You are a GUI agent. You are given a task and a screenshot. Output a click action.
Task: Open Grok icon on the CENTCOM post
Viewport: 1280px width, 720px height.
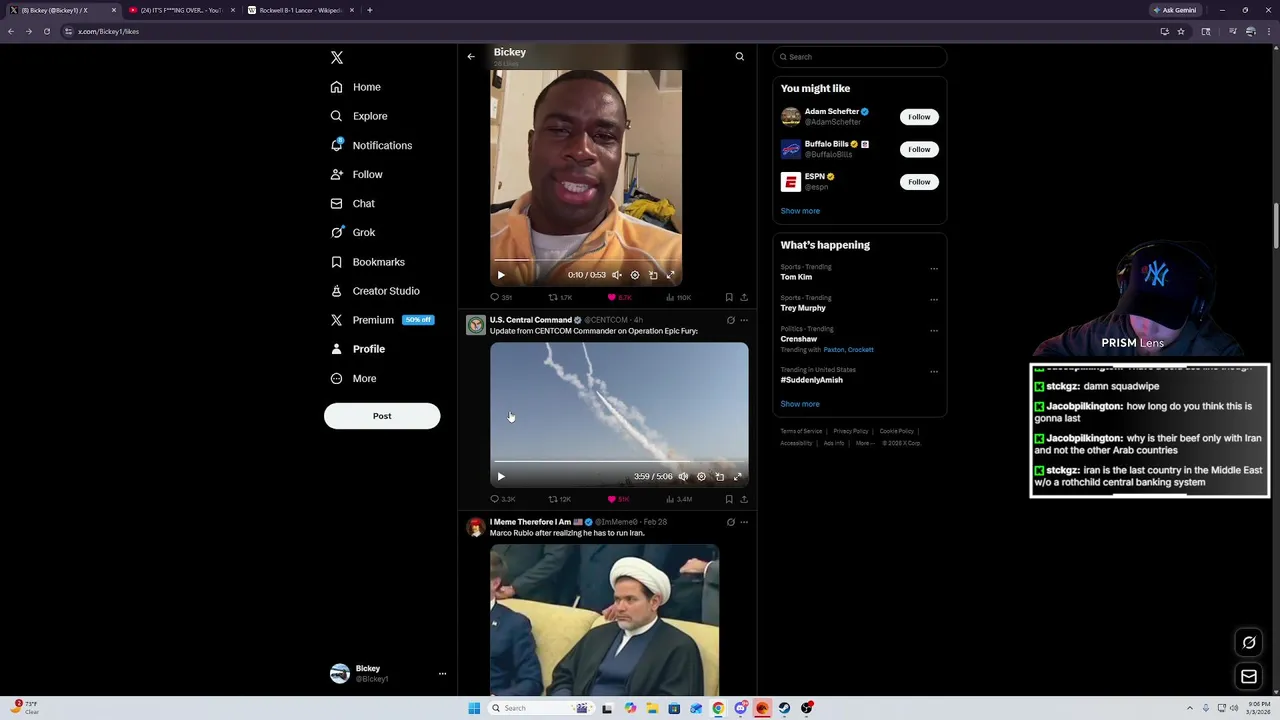(x=731, y=320)
